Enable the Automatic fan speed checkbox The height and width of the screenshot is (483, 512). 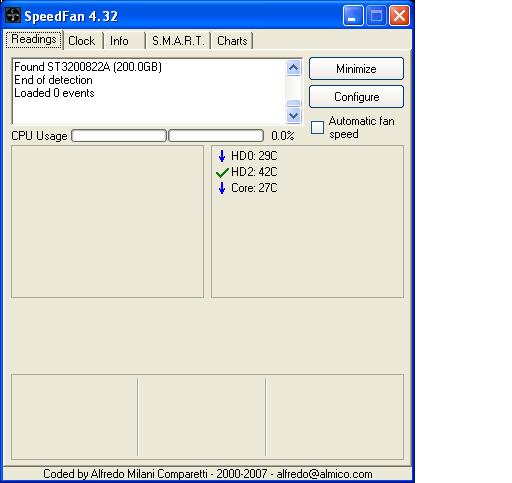click(x=317, y=128)
